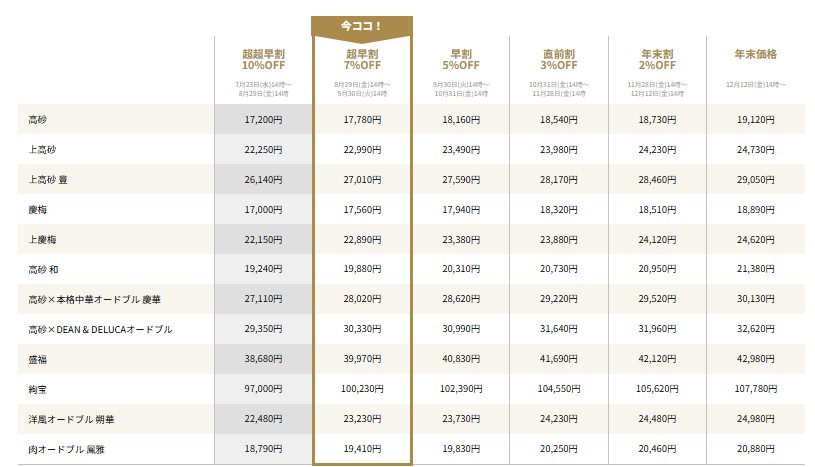815x467 pixels.
Task: Select the 超超早割 10%OFF column header
Action: coord(263,58)
